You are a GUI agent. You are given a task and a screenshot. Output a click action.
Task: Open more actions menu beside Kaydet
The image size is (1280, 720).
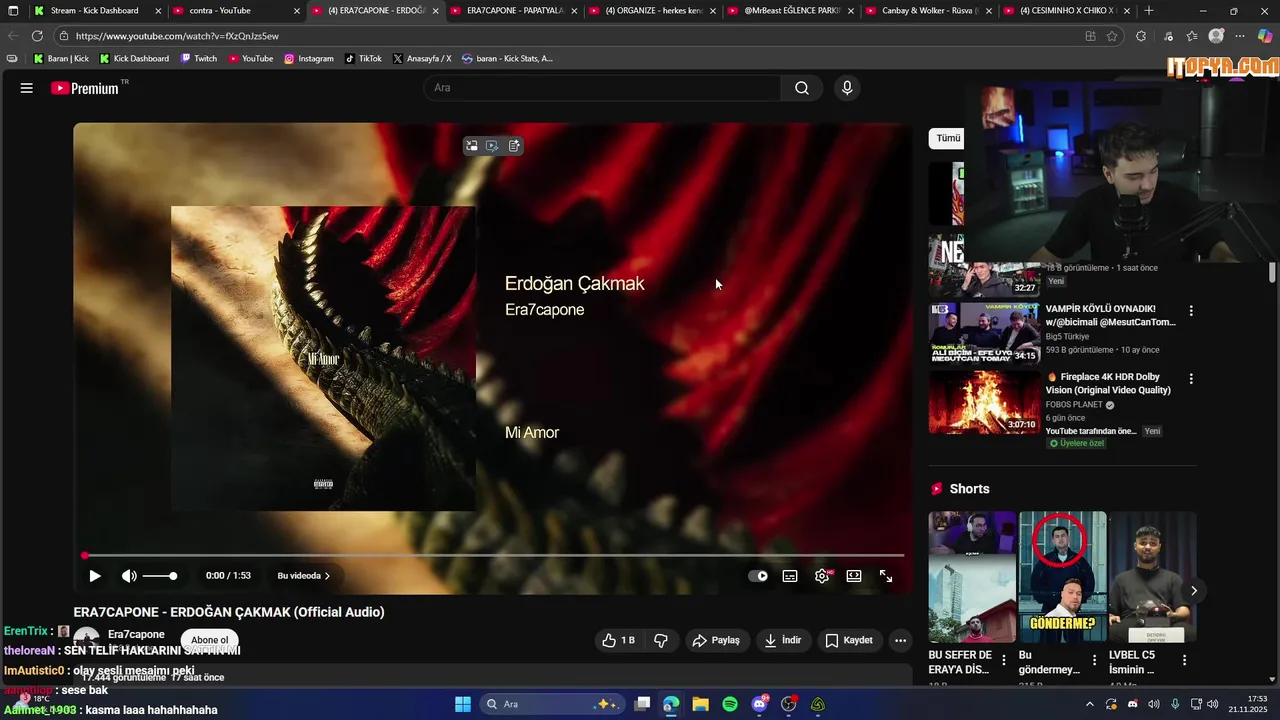point(900,640)
